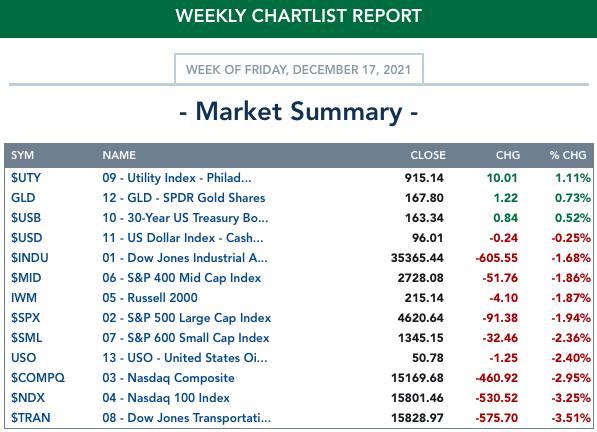This screenshot has height=432, width=597.
Task: Click the $USB ticker symbol
Action: (26, 218)
